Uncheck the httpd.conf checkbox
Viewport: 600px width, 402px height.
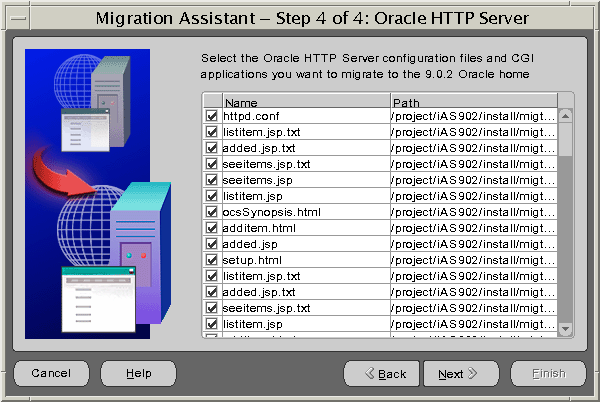point(212,116)
